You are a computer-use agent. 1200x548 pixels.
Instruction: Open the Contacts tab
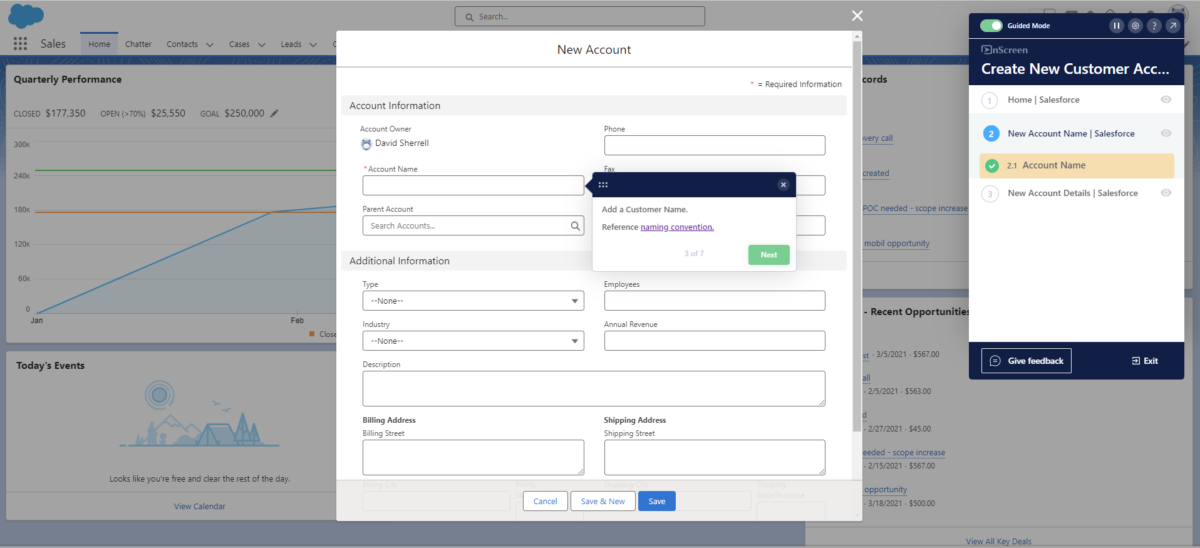click(182, 44)
